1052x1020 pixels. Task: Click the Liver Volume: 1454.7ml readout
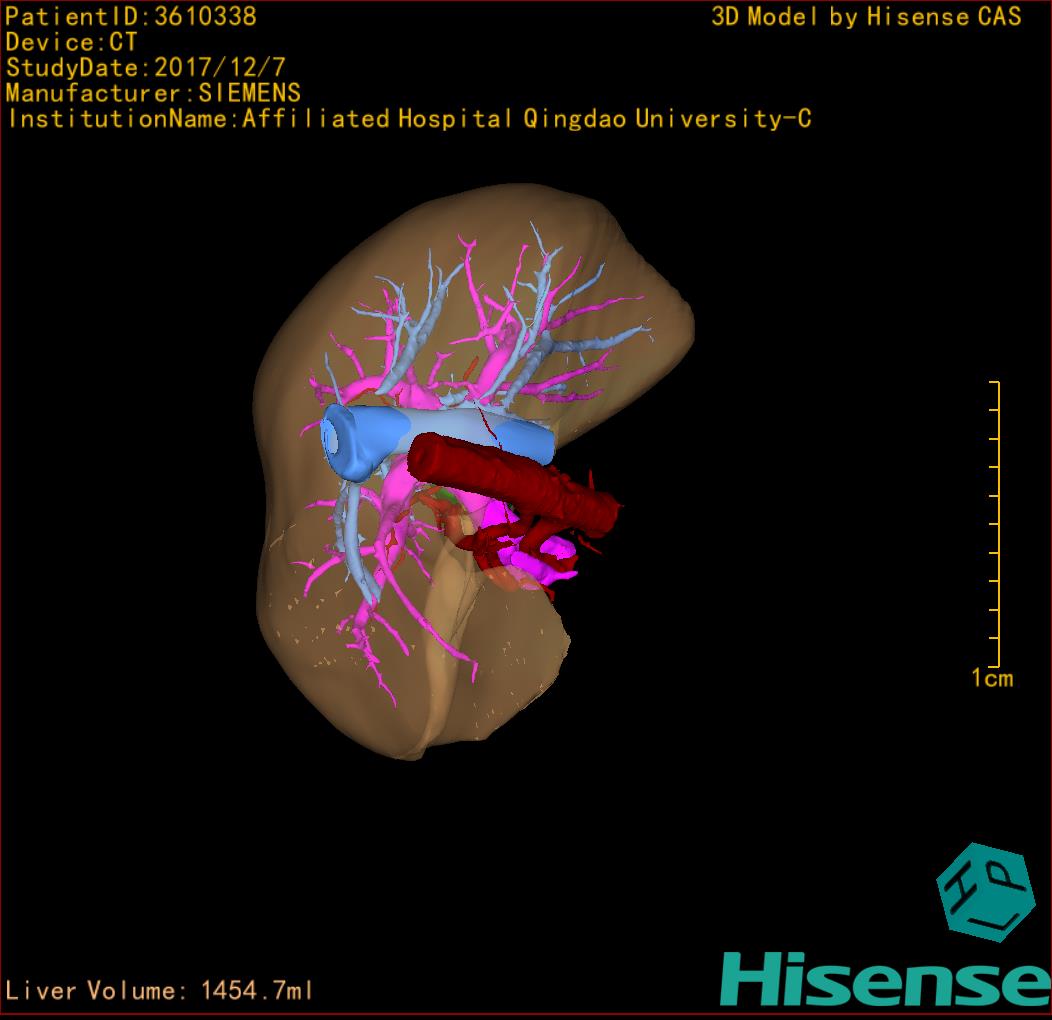pos(159,991)
